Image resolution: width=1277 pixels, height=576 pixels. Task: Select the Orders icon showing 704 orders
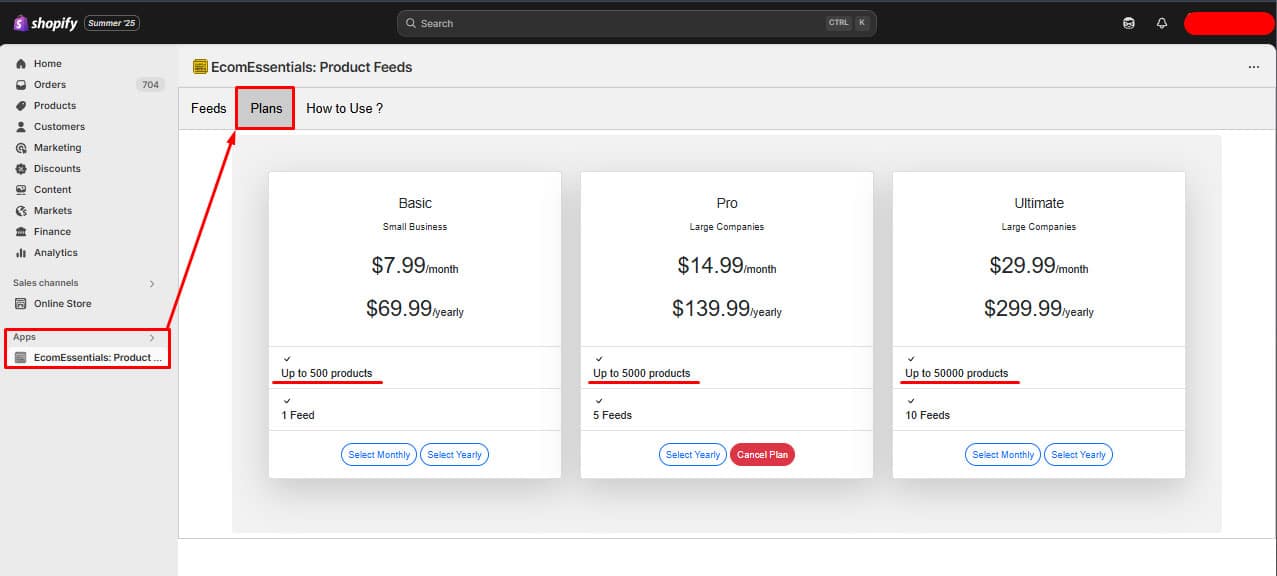pos(21,84)
